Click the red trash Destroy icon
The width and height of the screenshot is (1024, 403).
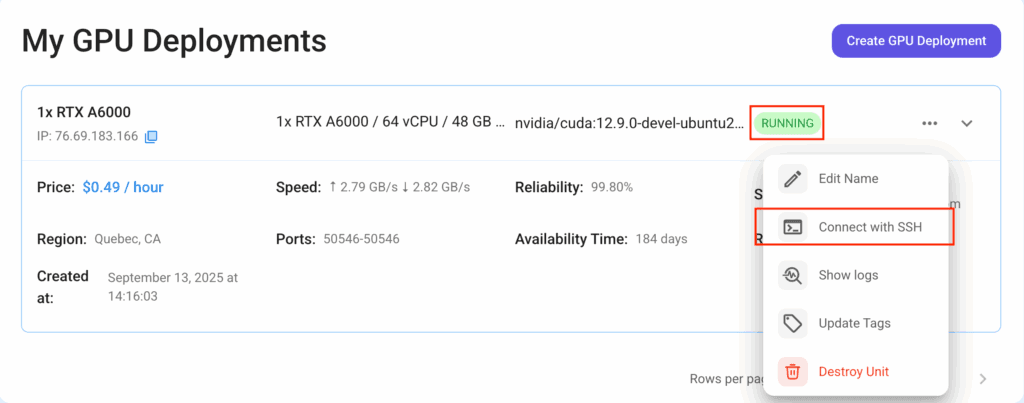793,372
